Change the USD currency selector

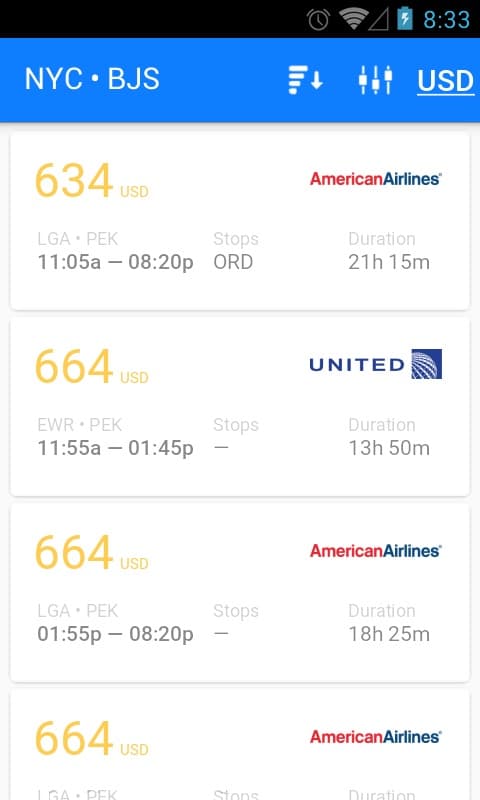click(x=445, y=81)
